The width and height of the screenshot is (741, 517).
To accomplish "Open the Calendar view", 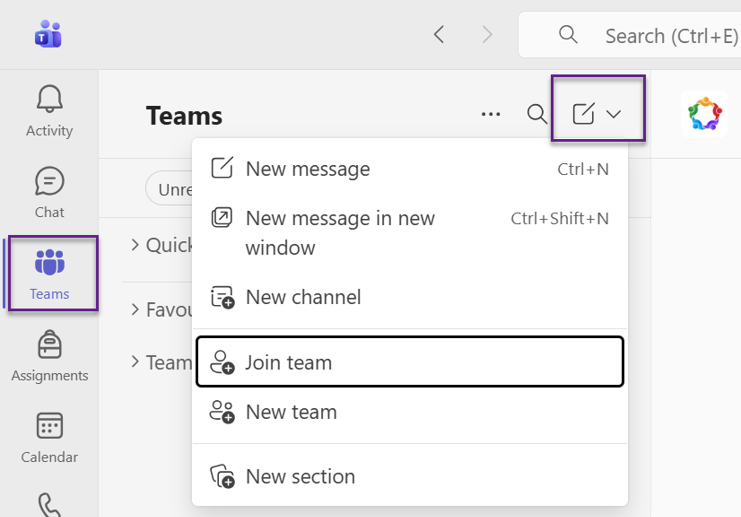I will 49,438.
